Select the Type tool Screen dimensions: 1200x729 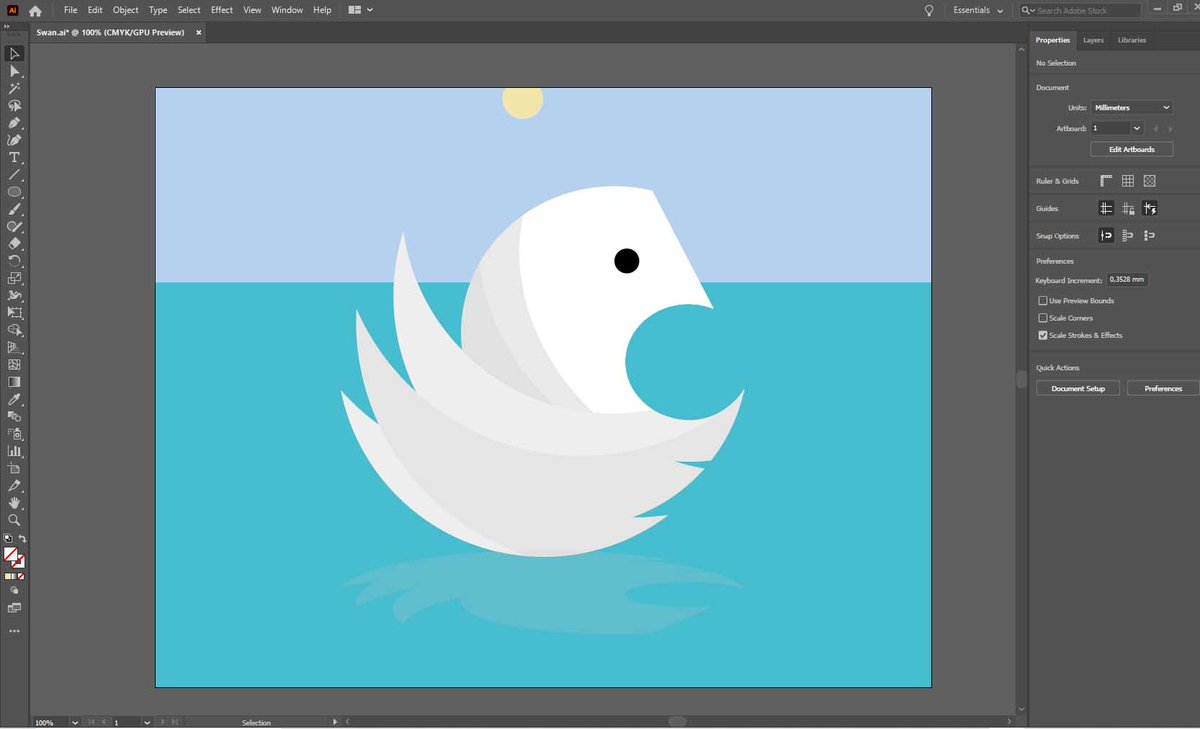pos(14,157)
